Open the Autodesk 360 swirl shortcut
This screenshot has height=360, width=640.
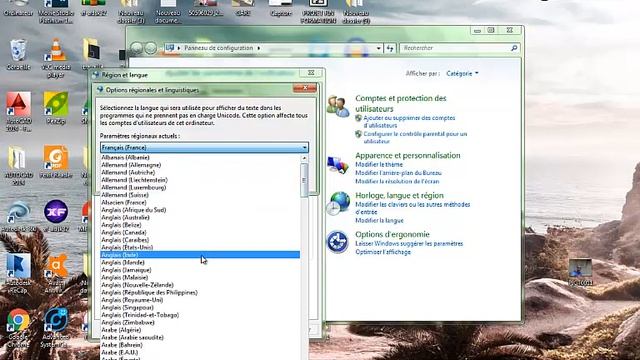(x=18, y=216)
